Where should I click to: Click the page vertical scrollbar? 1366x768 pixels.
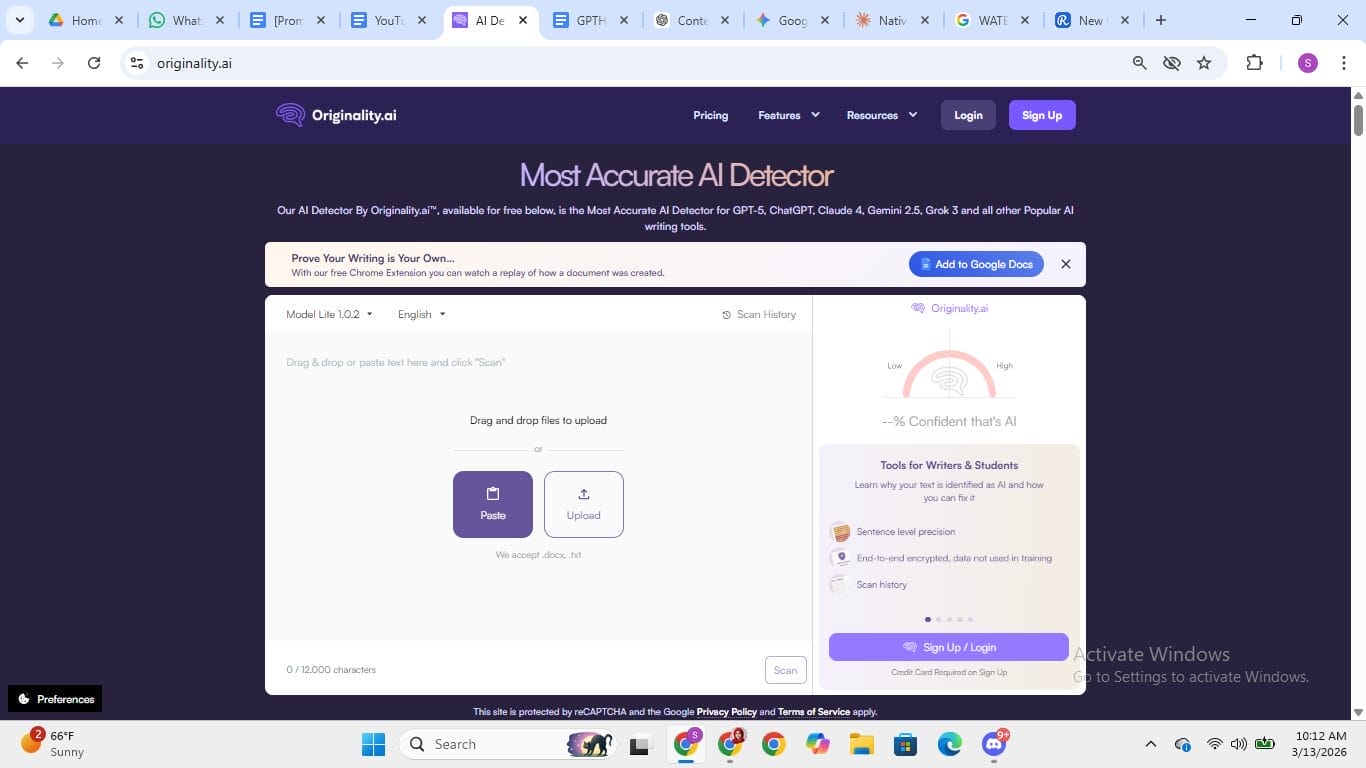(1358, 119)
